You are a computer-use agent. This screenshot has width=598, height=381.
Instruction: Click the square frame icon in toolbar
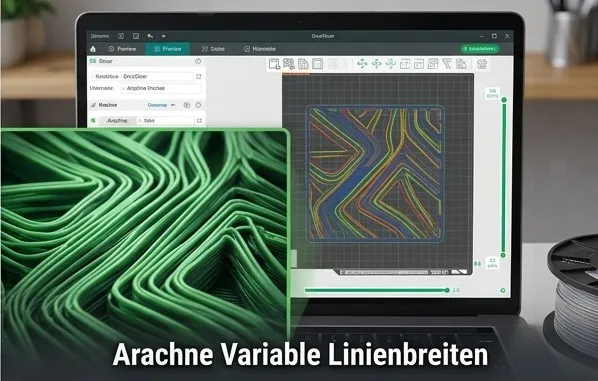coord(317,64)
